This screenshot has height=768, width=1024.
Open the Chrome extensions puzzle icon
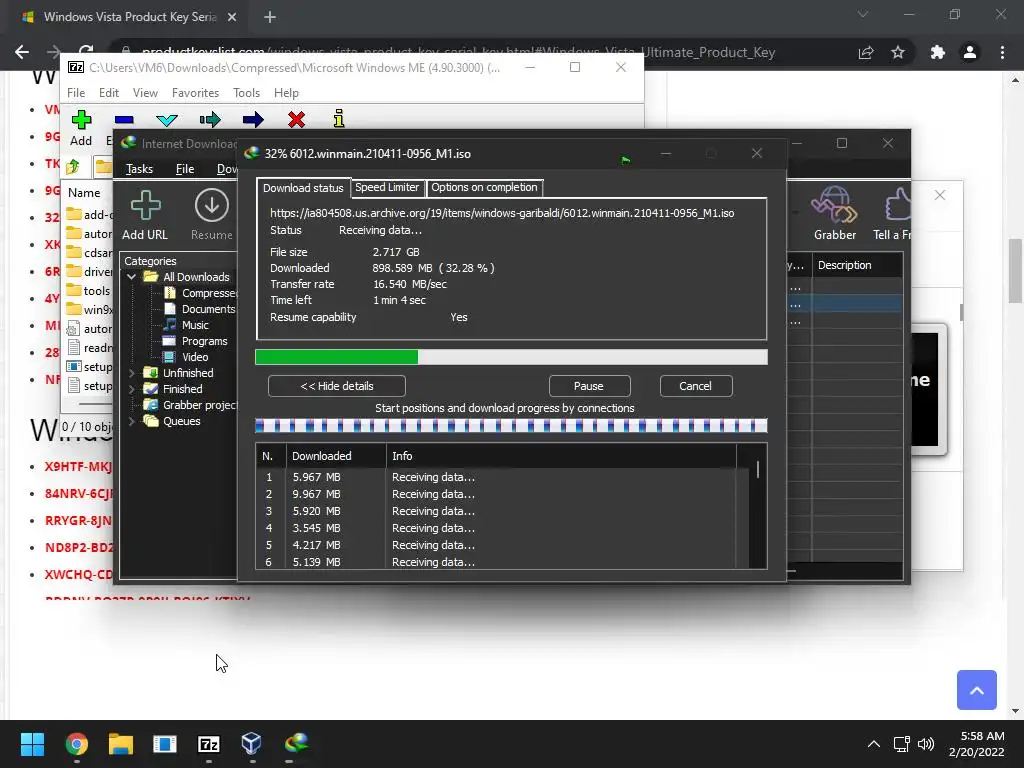938,52
